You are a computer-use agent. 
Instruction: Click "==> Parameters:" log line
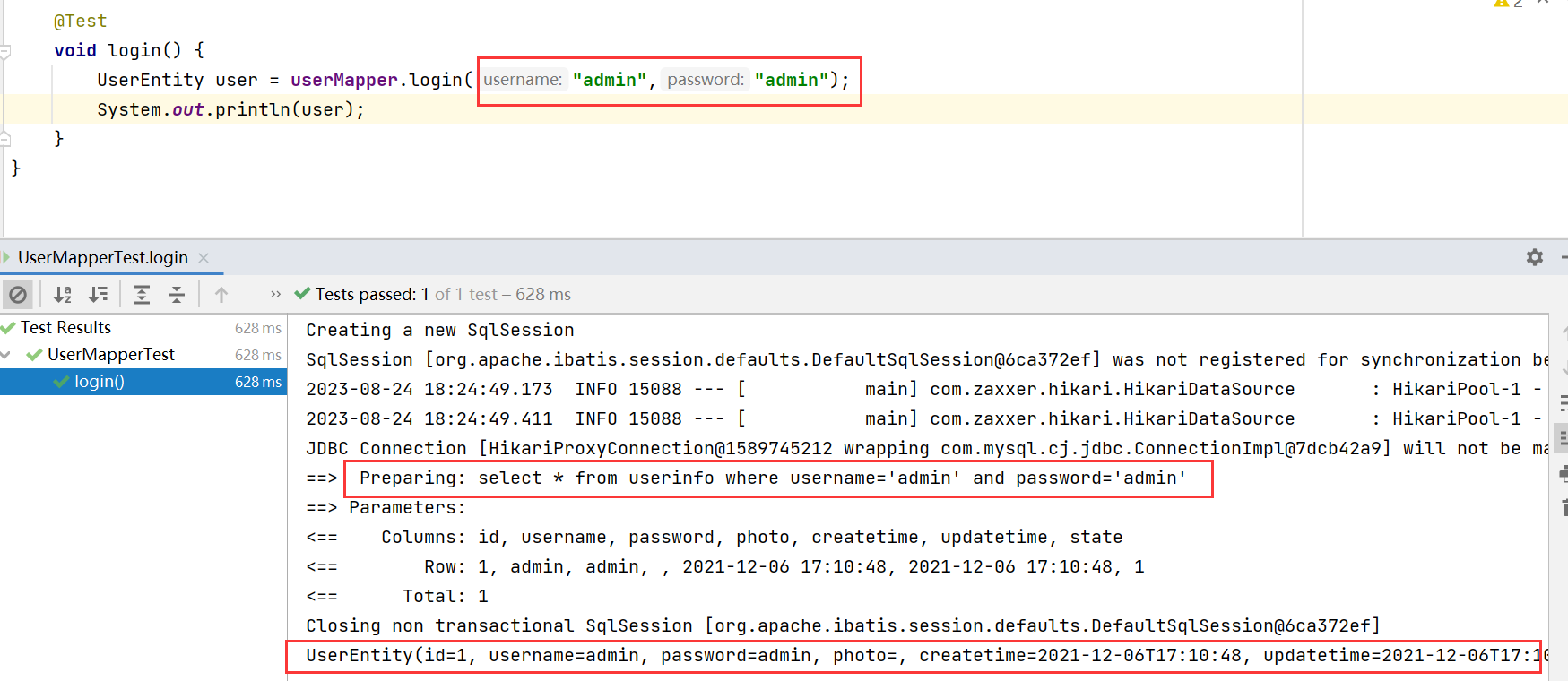coord(386,507)
